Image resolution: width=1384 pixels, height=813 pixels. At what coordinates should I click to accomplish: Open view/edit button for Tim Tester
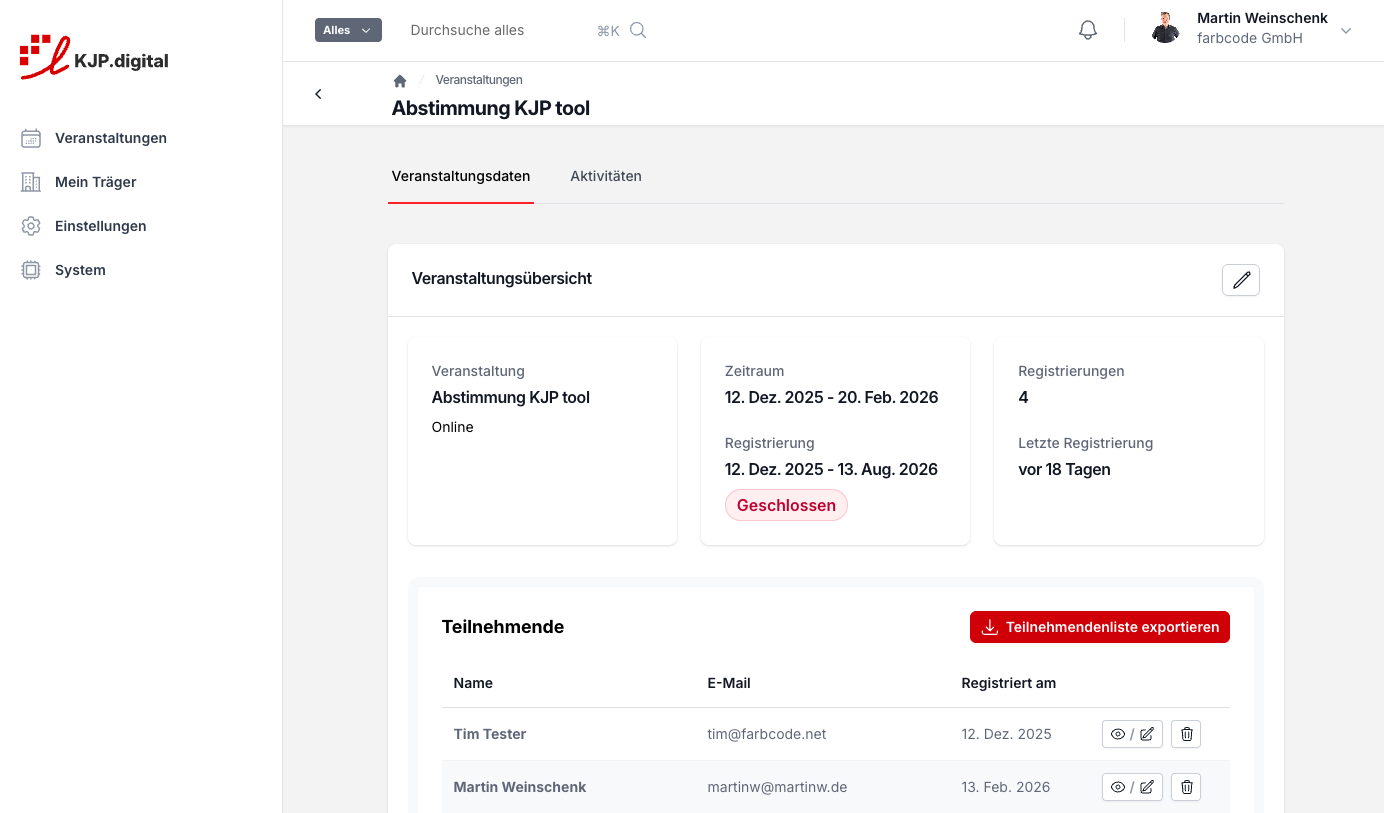coord(1132,734)
